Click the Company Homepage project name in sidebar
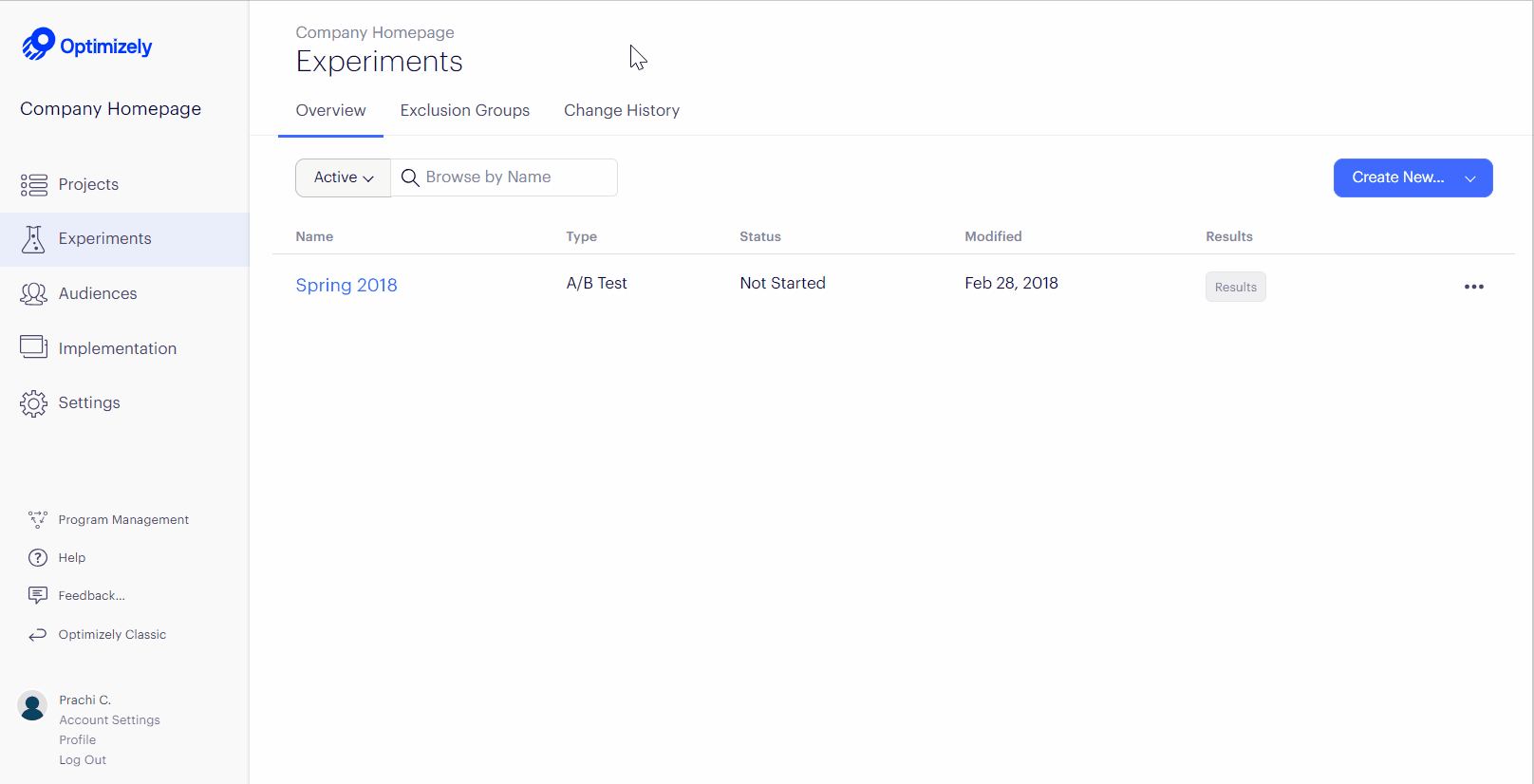 tap(110, 109)
